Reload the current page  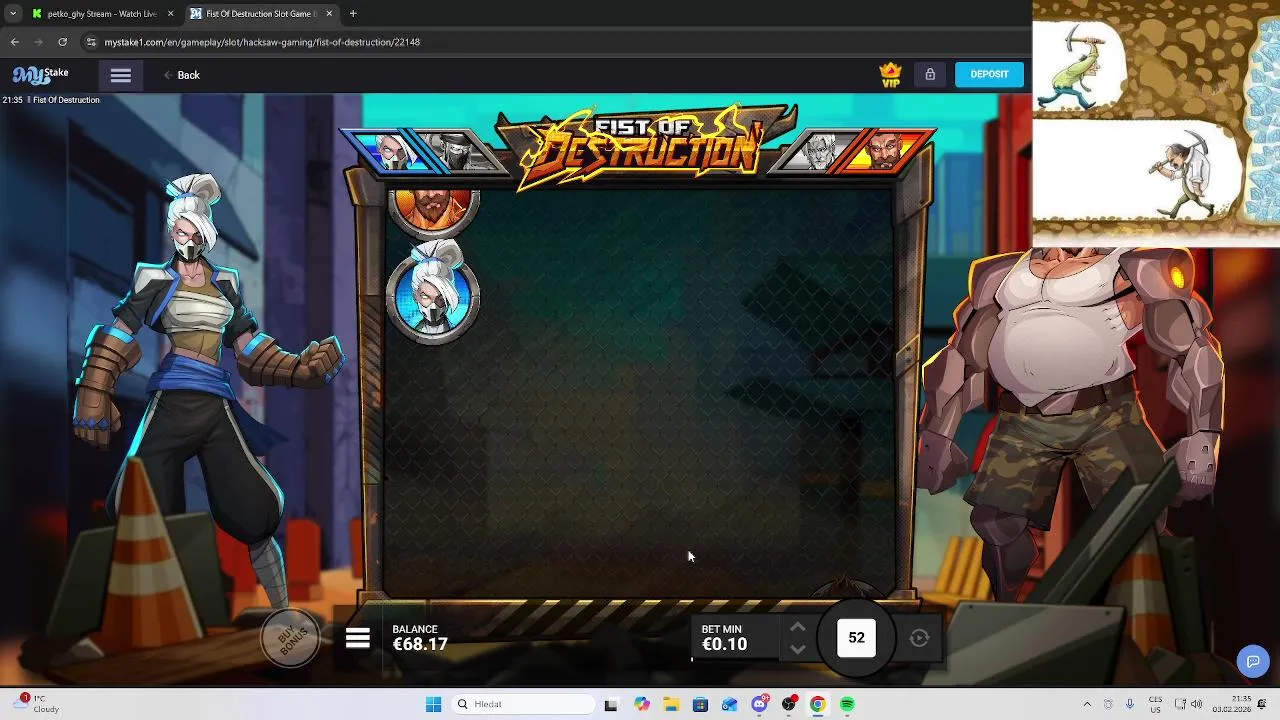coord(62,42)
